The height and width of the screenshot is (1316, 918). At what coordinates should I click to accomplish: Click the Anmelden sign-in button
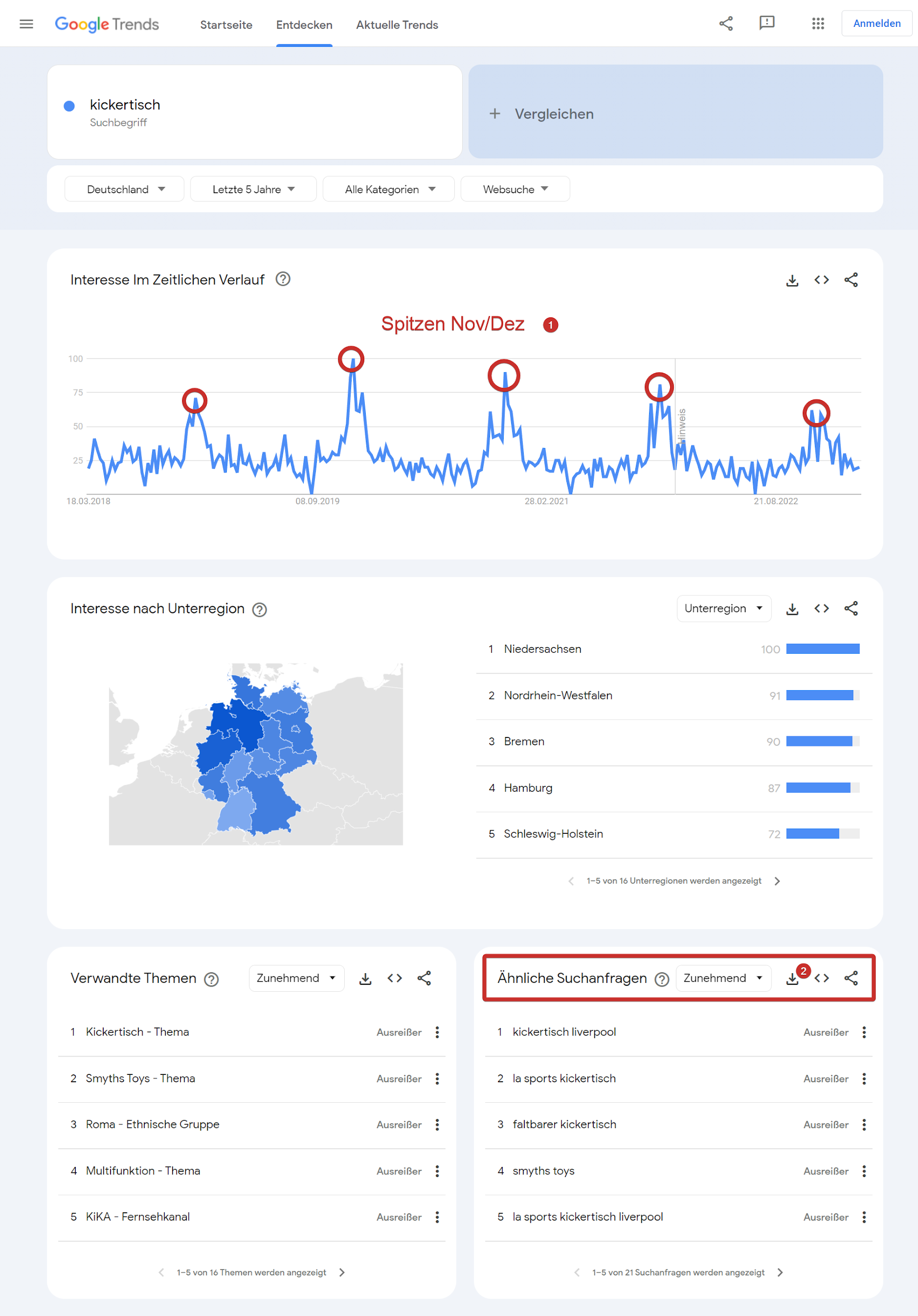[x=876, y=24]
